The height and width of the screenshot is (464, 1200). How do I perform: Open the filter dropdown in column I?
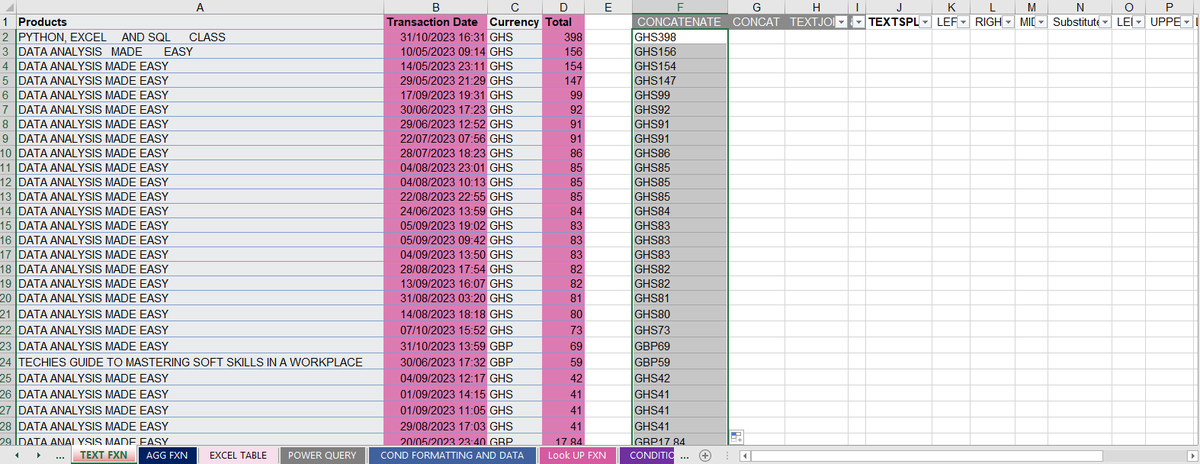[x=858, y=22]
